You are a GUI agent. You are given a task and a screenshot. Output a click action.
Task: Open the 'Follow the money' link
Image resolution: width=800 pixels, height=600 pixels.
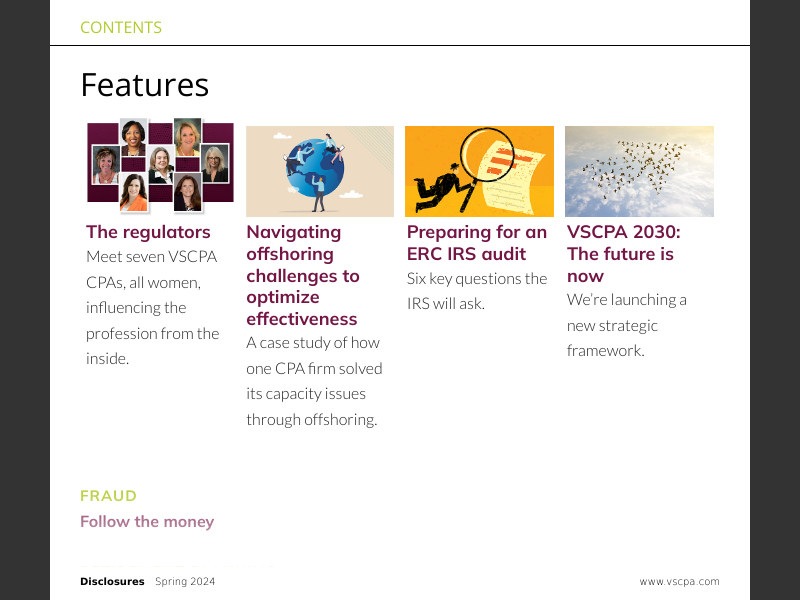tap(147, 522)
